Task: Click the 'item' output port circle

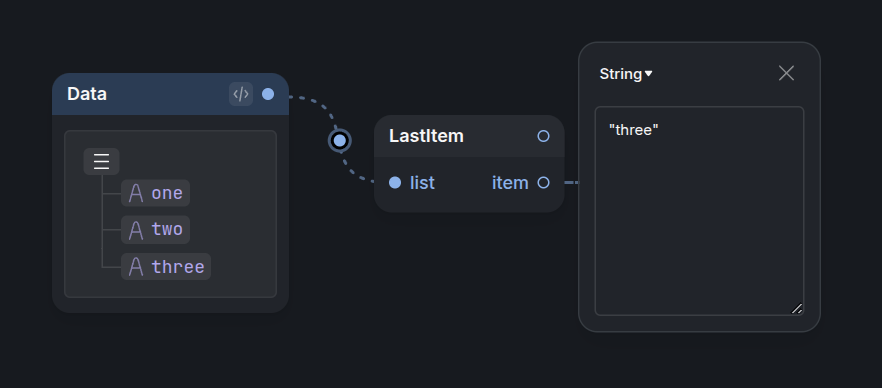Action: [543, 183]
